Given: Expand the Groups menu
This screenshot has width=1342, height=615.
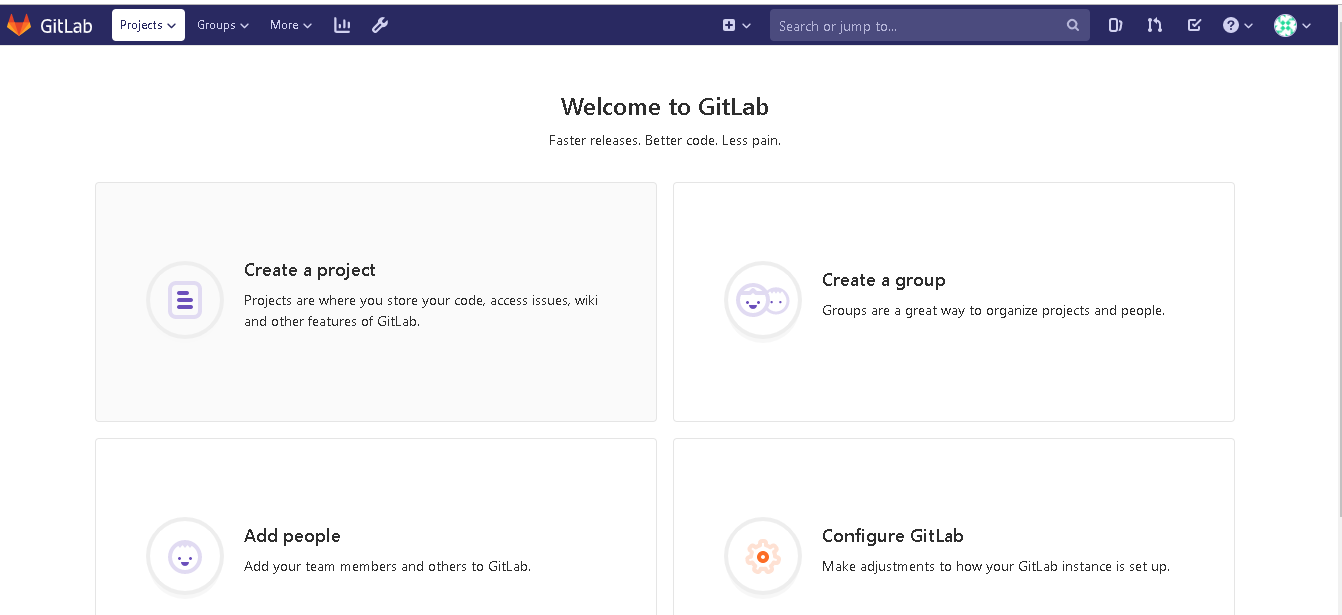Looking at the screenshot, I should tap(223, 25).
